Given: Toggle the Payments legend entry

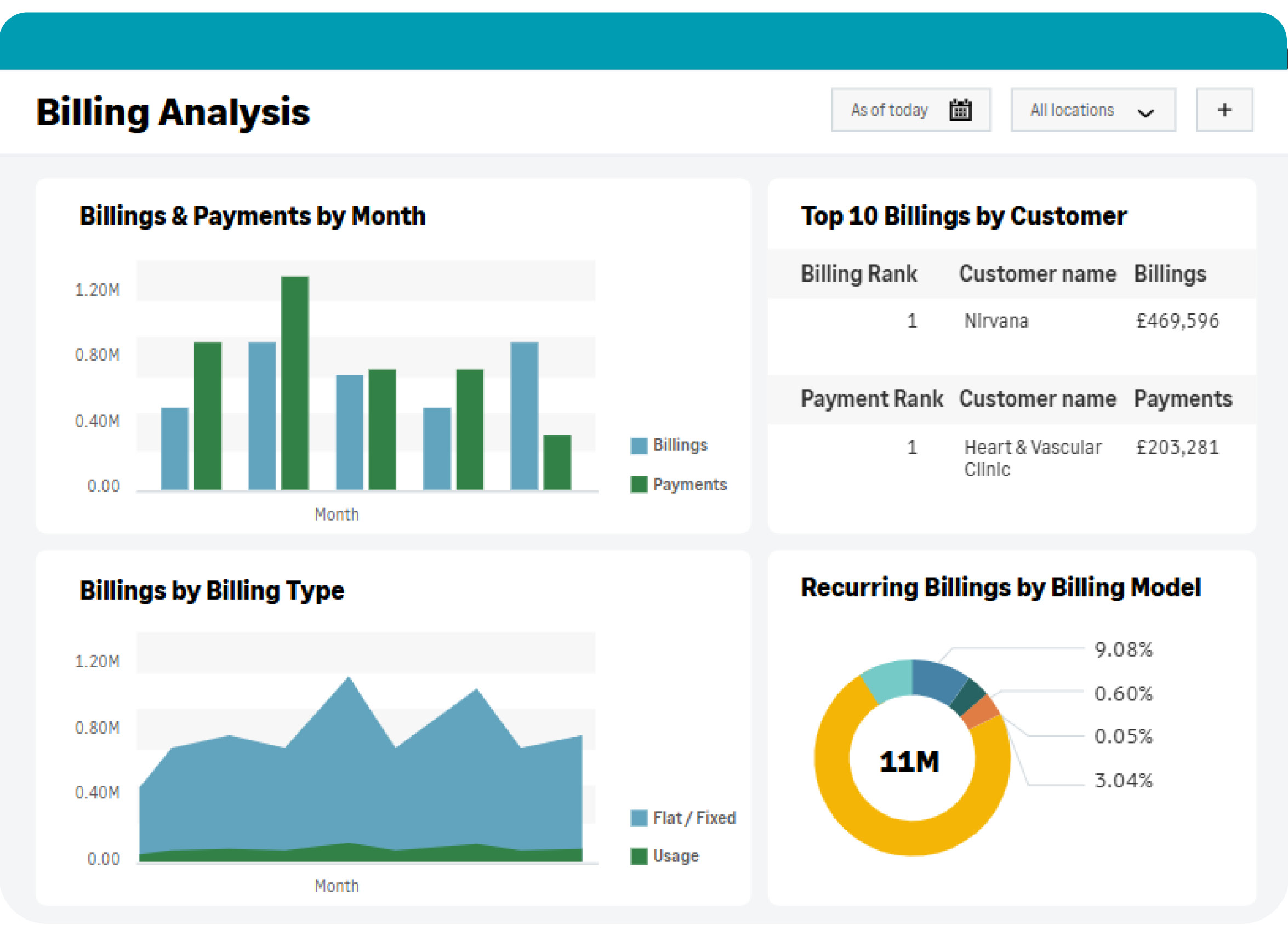Looking at the screenshot, I should pyautogui.click(x=689, y=484).
